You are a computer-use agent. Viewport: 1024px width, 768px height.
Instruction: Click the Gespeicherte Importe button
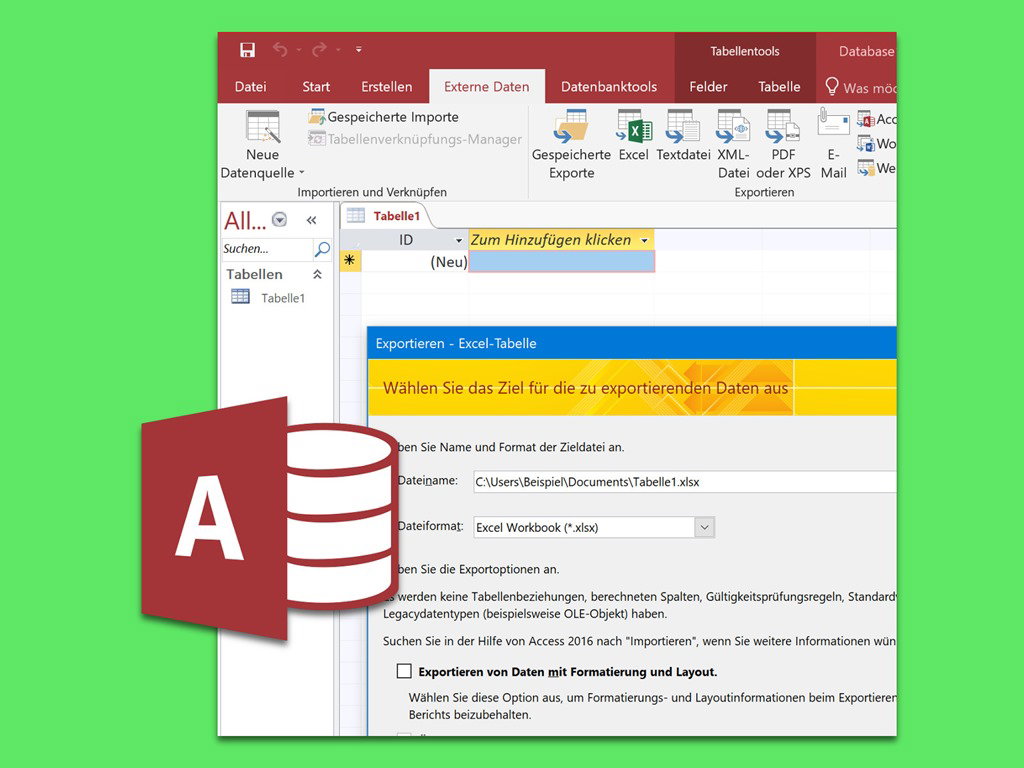pyautogui.click(x=383, y=117)
